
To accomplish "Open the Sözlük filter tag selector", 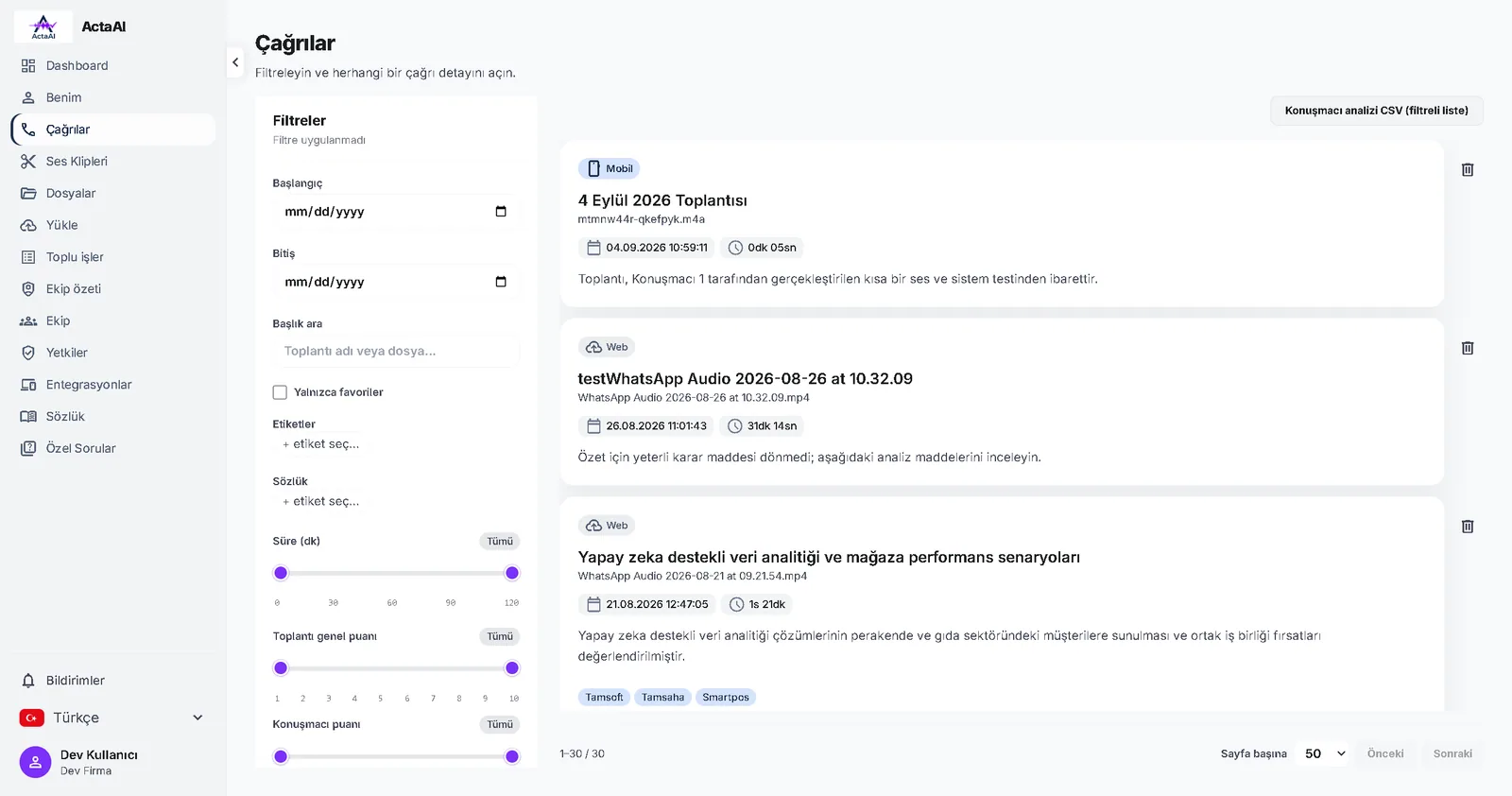I will point(321,502).
